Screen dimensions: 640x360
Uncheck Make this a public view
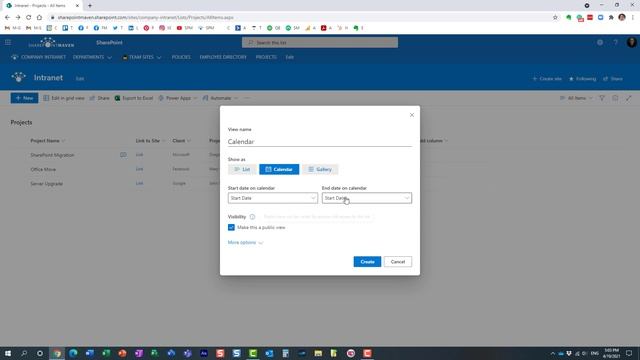[x=231, y=227]
